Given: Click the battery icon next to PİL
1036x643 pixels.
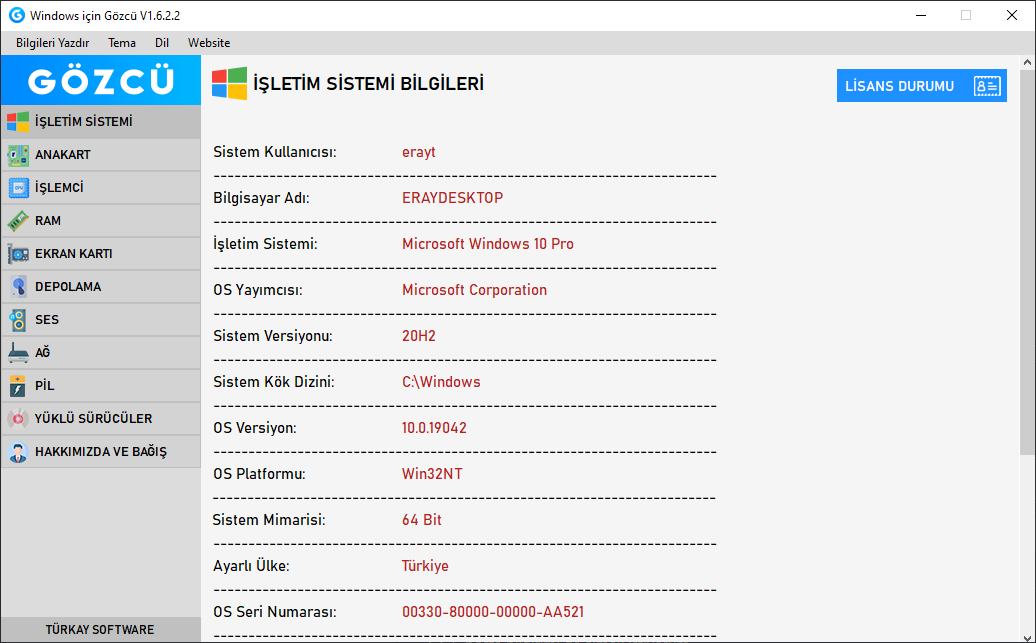Looking at the screenshot, I should pyautogui.click(x=18, y=386).
